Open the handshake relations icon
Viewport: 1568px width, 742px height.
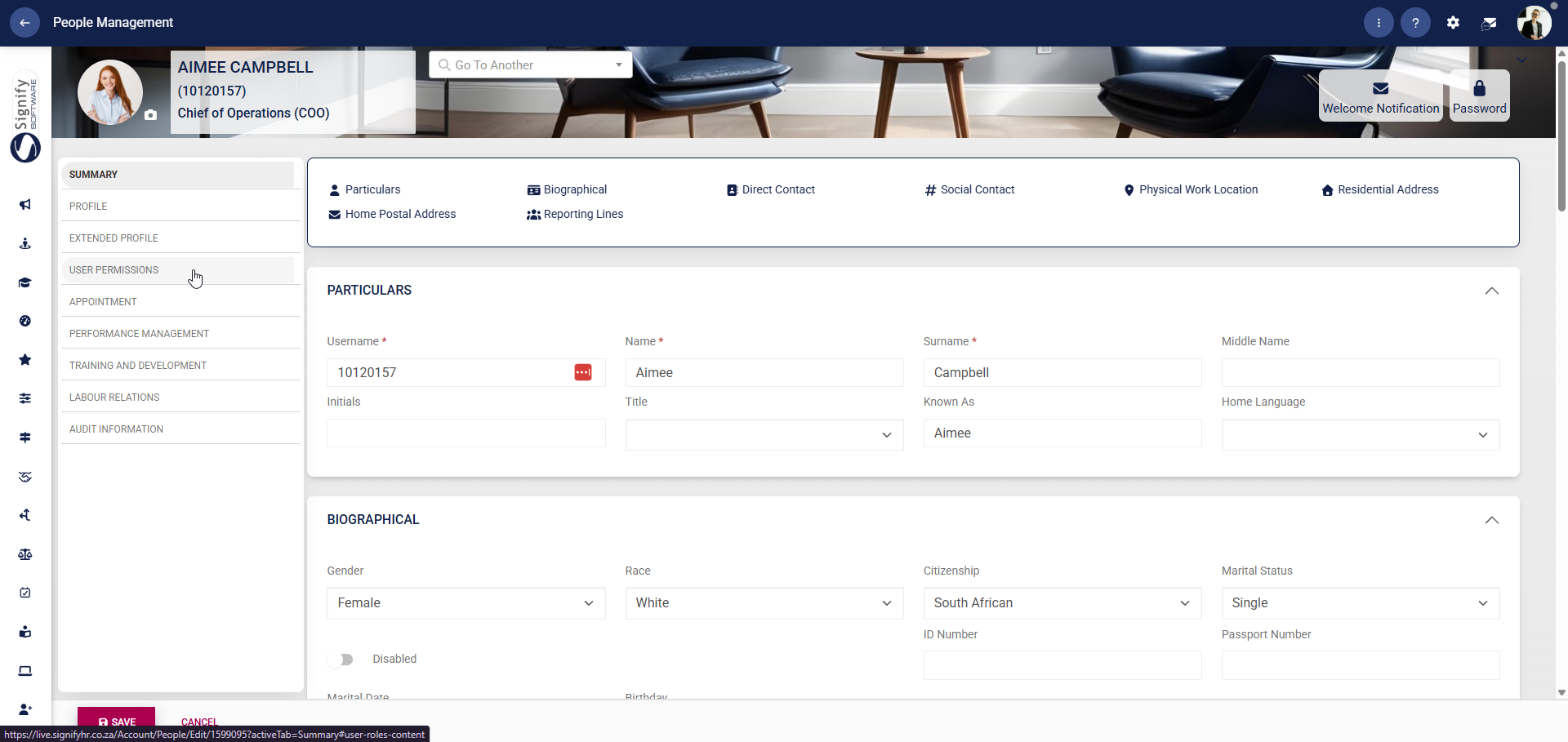(24, 477)
